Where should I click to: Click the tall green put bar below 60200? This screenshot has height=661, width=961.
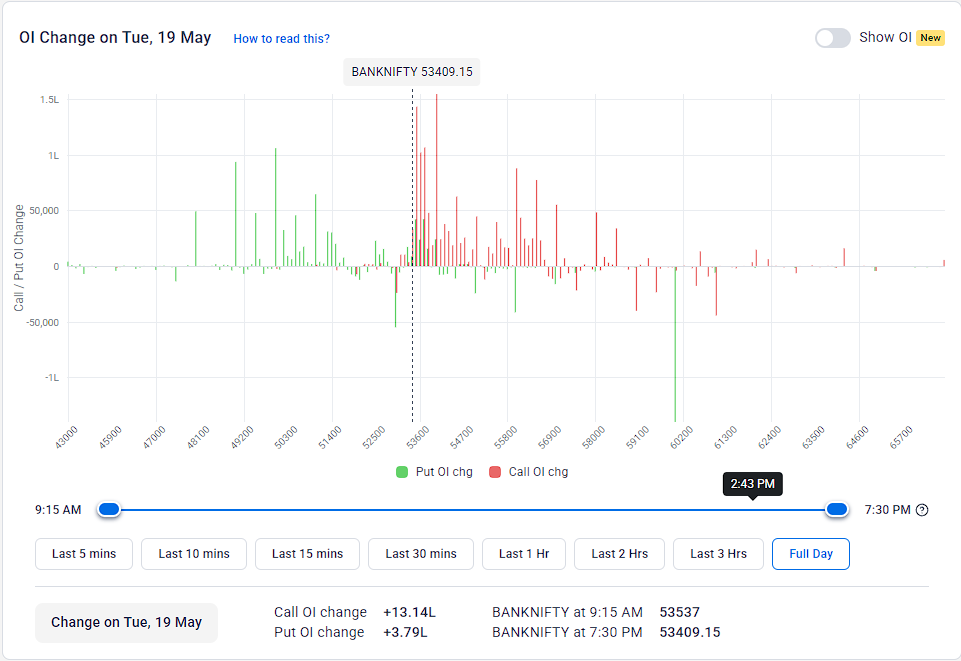pyautogui.click(x=675, y=344)
